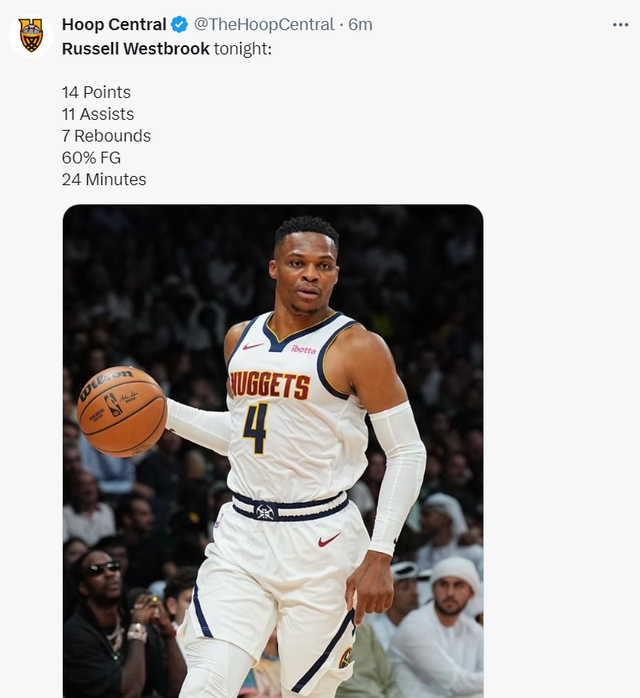Click the Wilson basketball in the photo
This screenshot has width=640, height=698.
(122, 411)
